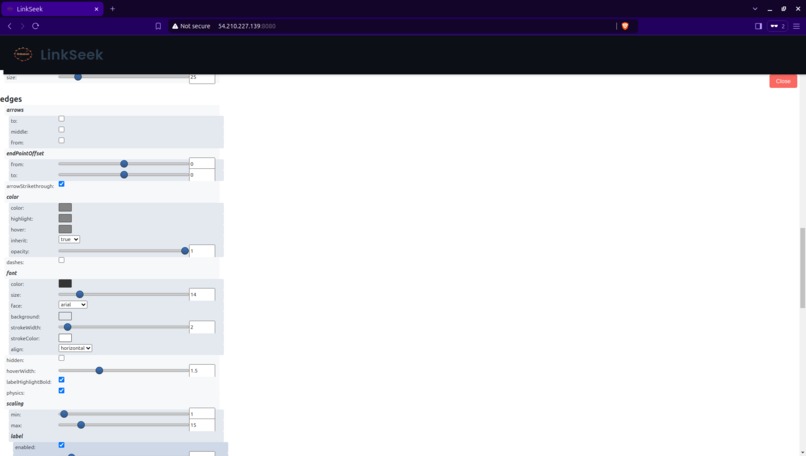The width and height of the screenshot is (806, 456).
Task: Open the font face dropdown
Action: click(72, 305)
